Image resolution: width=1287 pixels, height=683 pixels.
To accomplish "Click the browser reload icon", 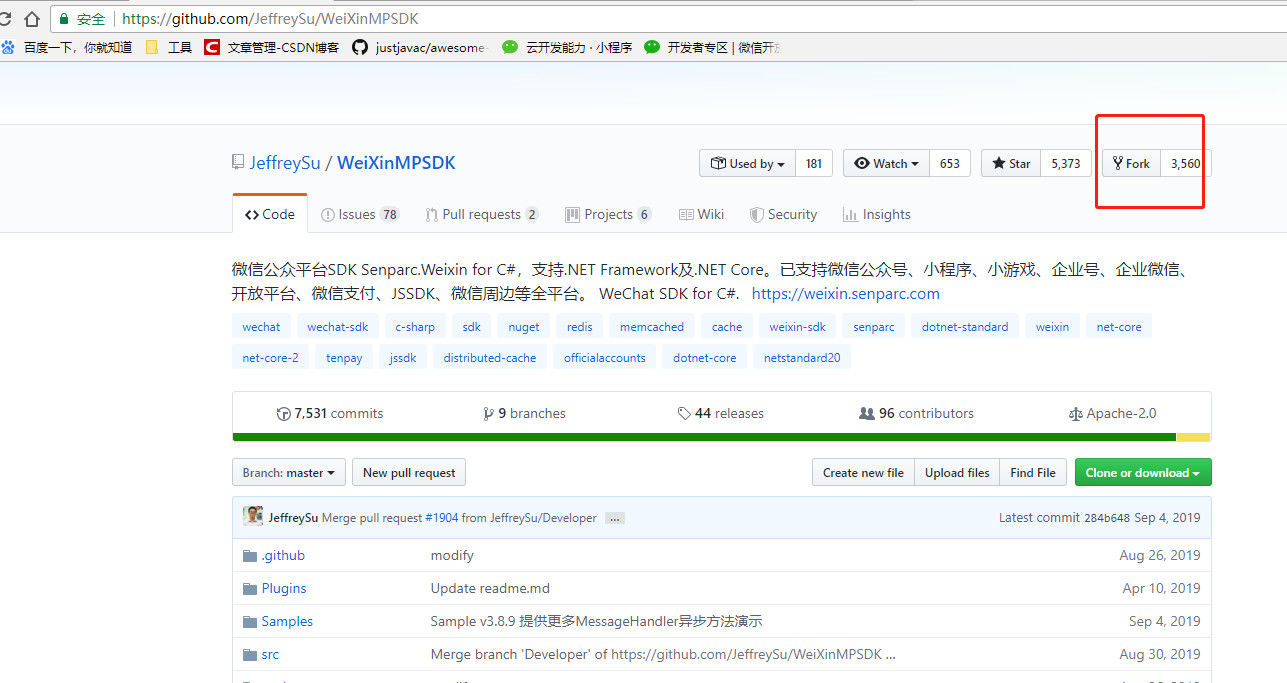I will click(x=4, y=18).
